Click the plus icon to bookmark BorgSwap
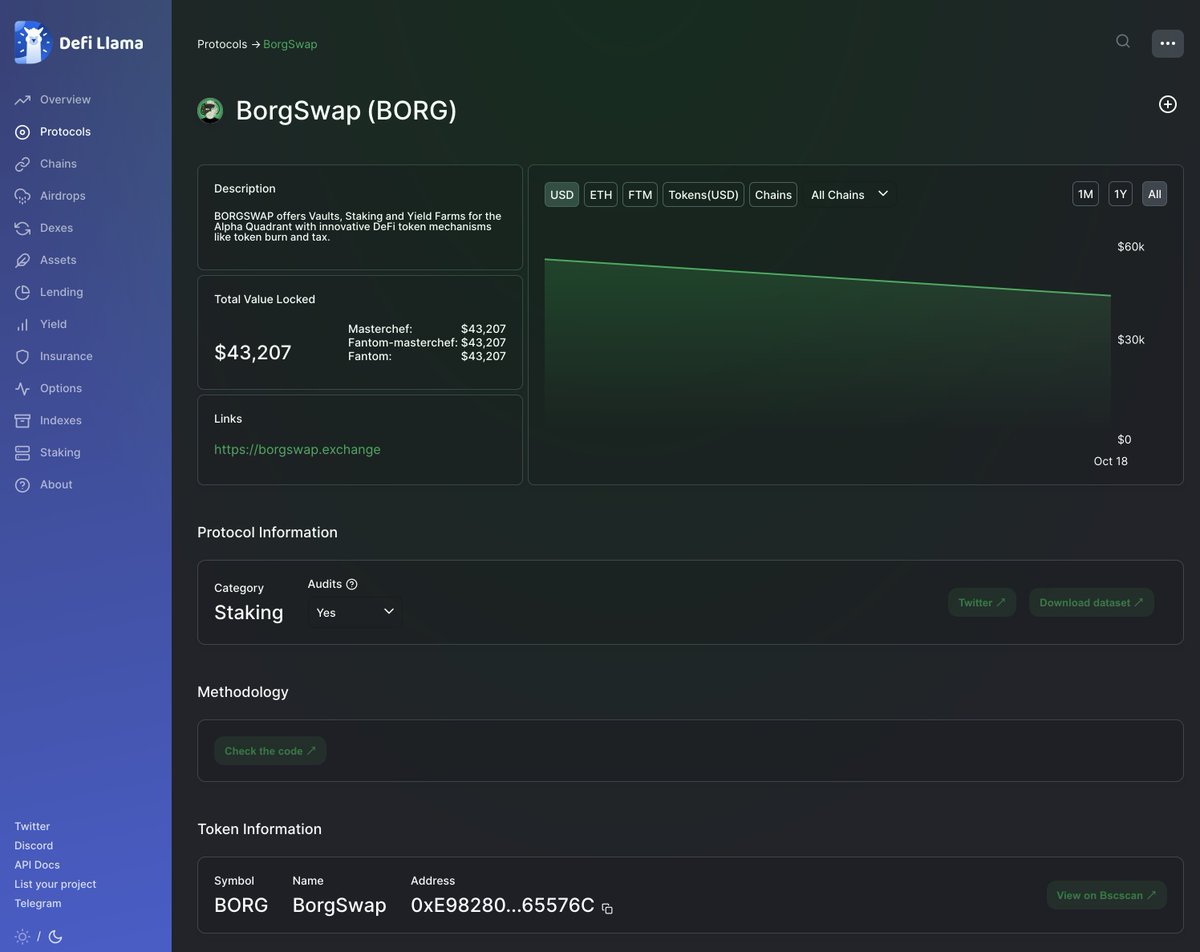The width and height of the screenshot is (1200, 952). pos(1167,104)
